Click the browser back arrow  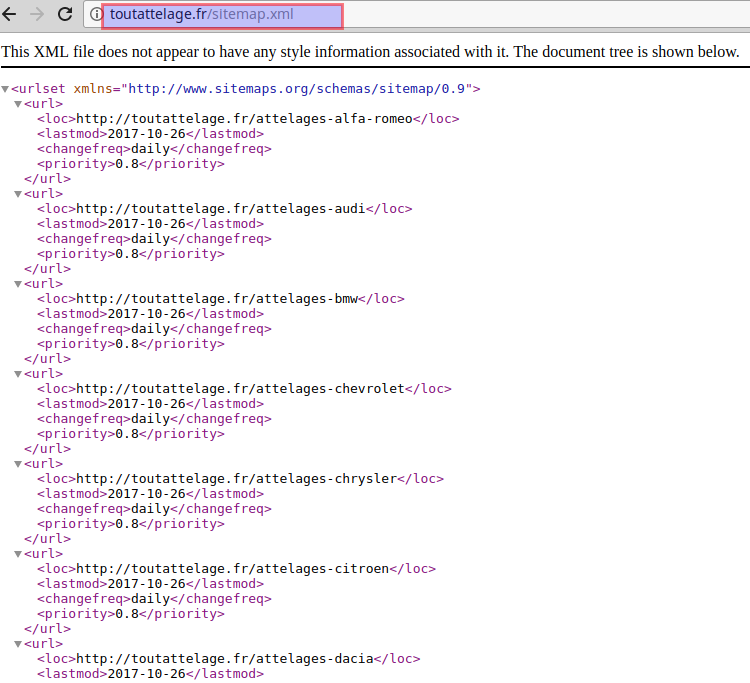pyautogui.click(x=11, y=15)
